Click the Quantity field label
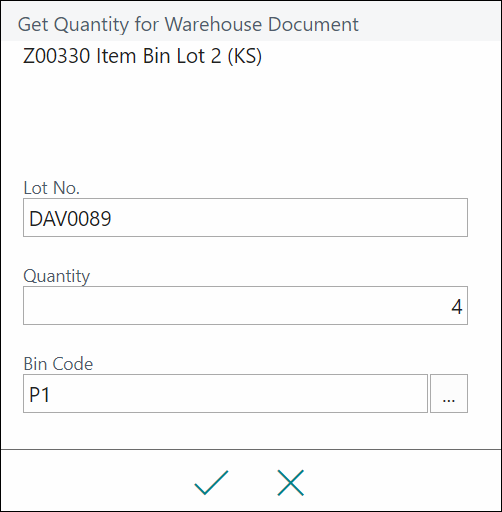 56,276
